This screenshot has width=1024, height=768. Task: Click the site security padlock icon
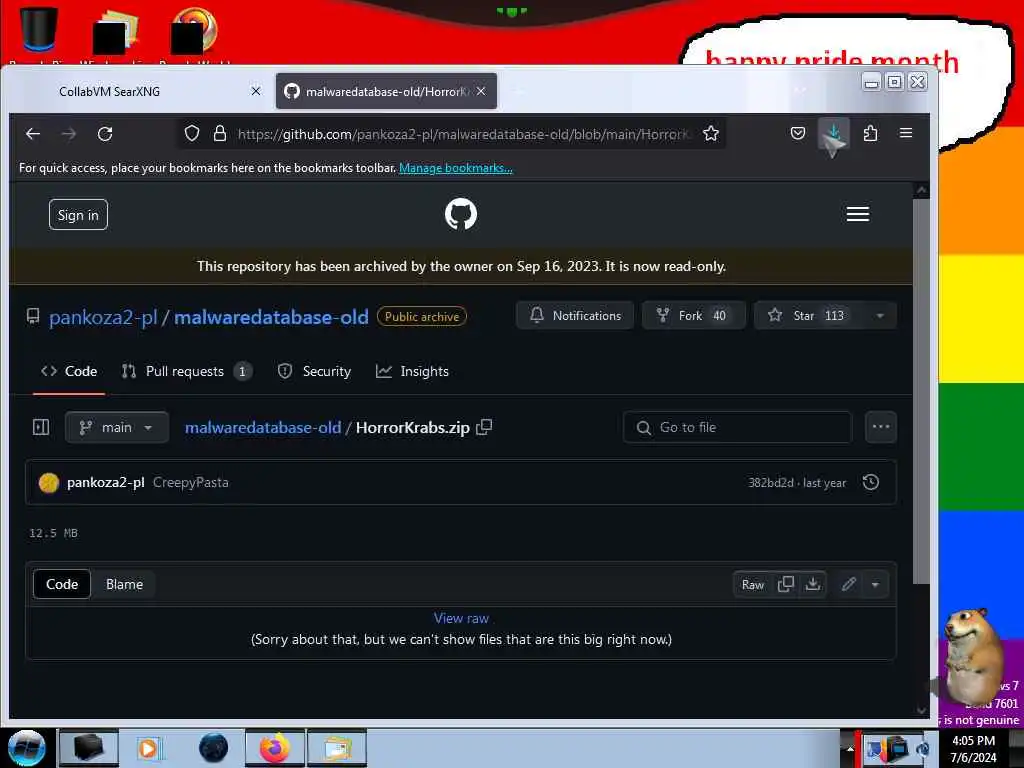click(220, 134)
